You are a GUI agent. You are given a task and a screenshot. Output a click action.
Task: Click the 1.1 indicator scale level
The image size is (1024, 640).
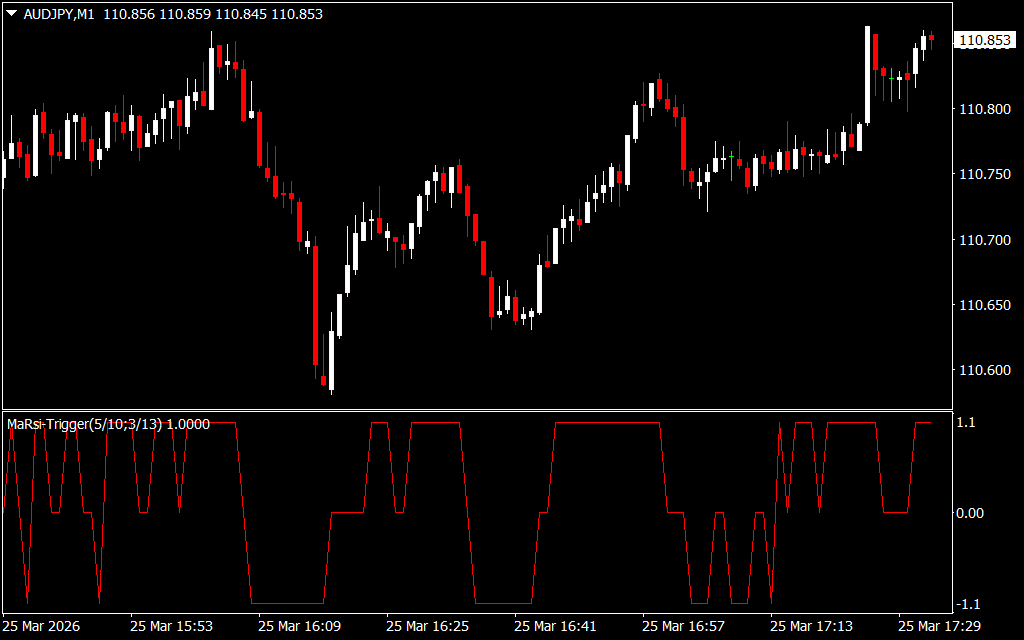point(967,423)
